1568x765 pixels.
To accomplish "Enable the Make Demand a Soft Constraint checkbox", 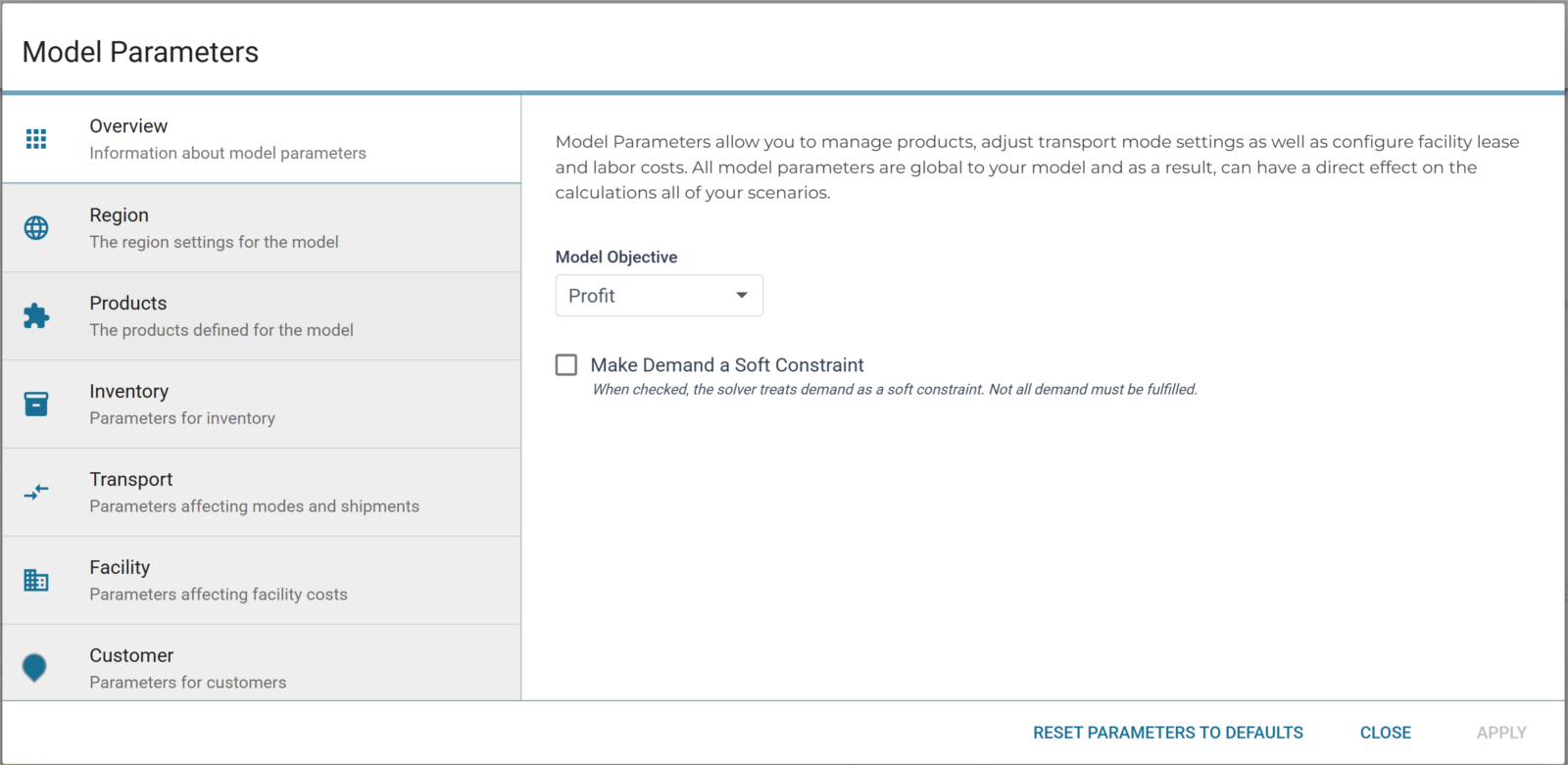I will click(x=566, y=365).
